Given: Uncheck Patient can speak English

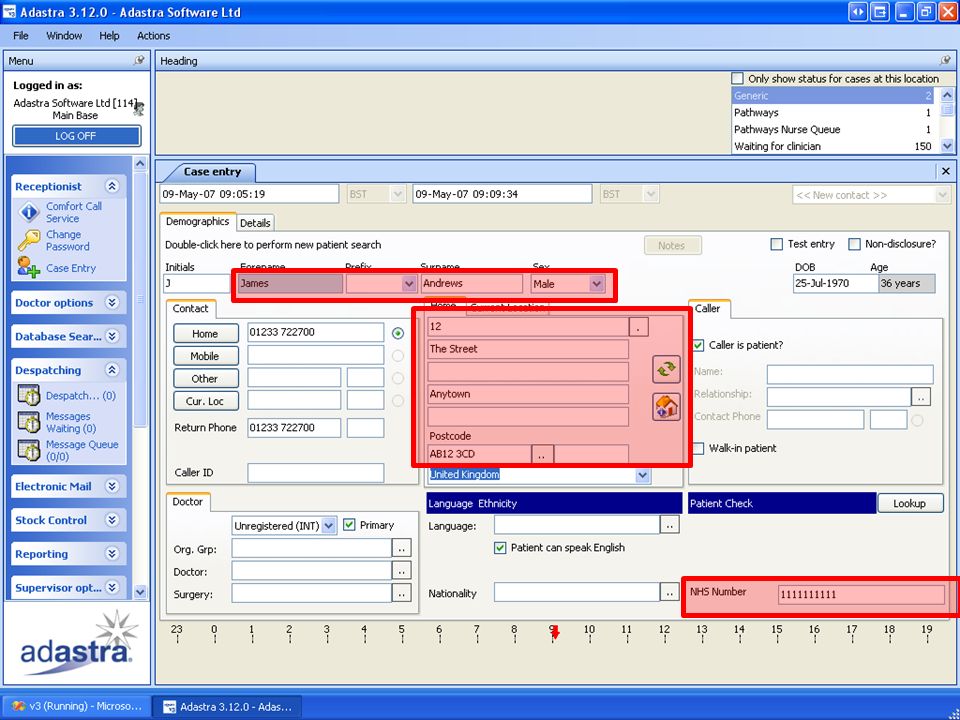Looking at the screenshot, I should (x=500, y=547).
